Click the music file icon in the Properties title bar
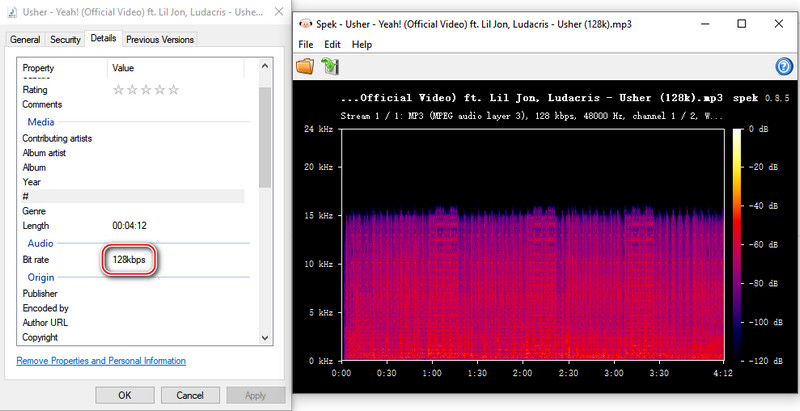Image resolution: width=800 pixels, height=411 pixels. (13, 12)
